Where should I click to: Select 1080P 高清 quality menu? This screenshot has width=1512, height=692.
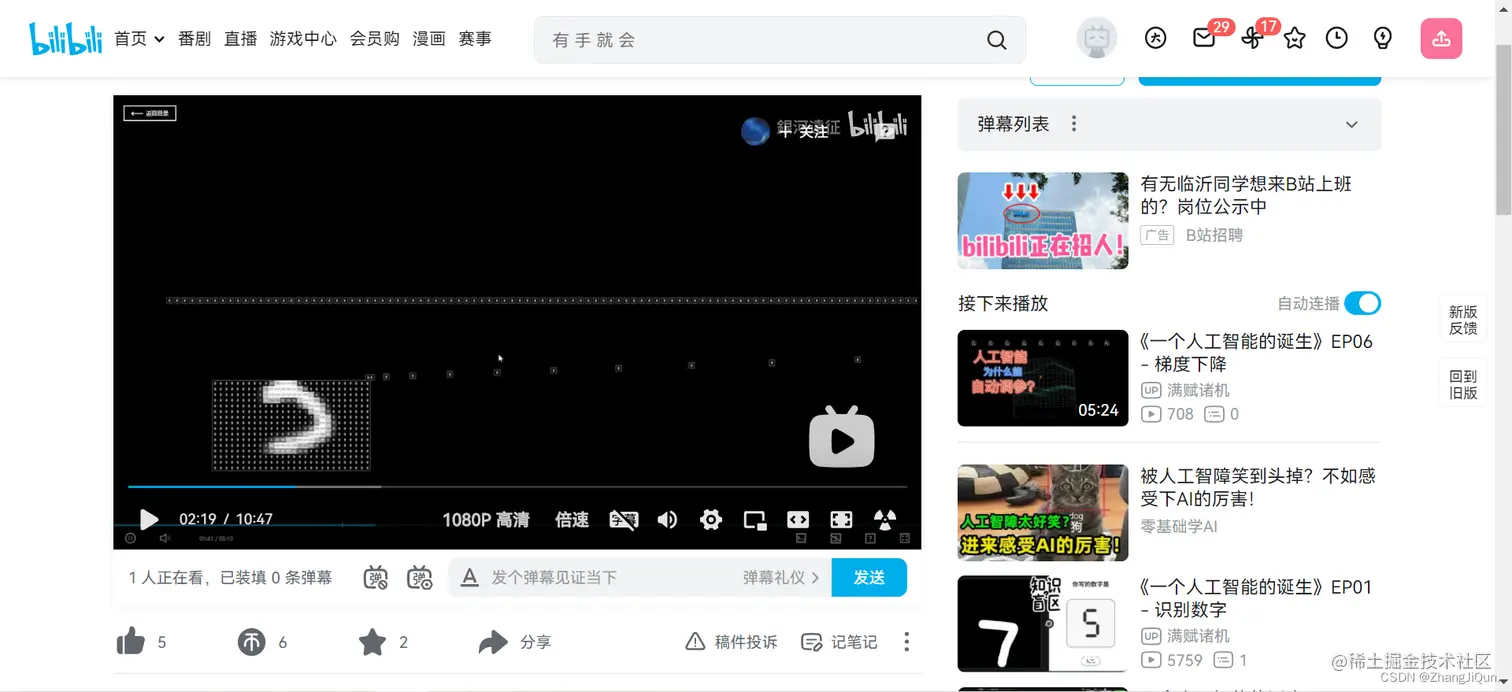pyautogui.click(x=486, y=519)
